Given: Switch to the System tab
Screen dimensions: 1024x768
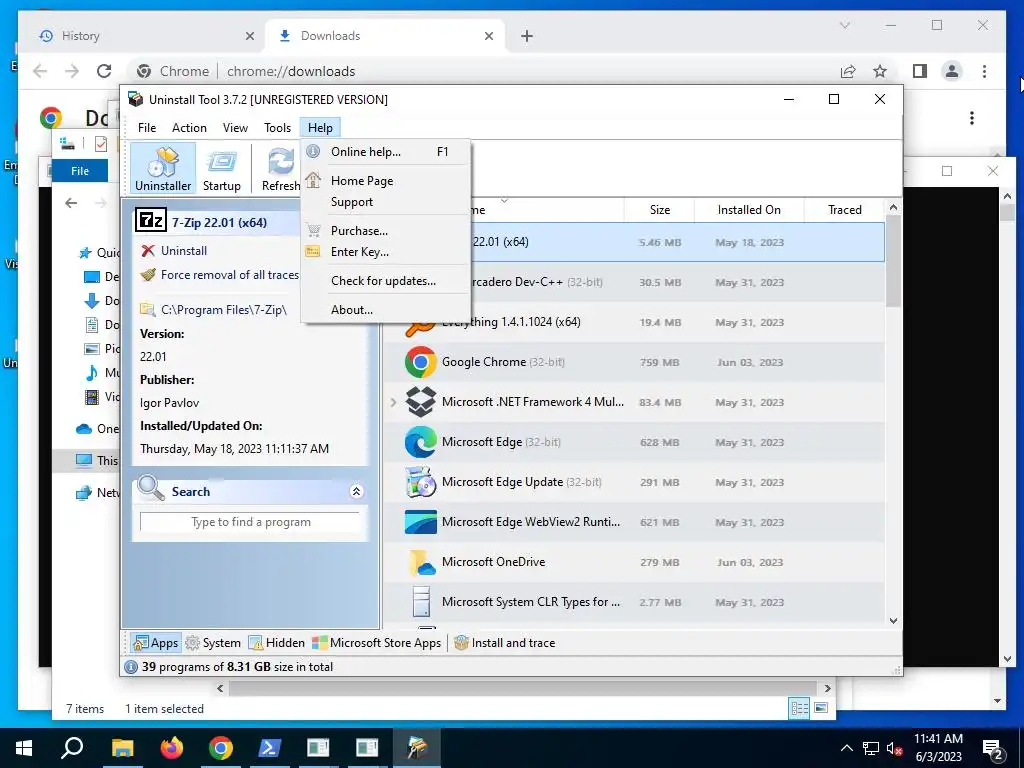Looking at the screenshot, I should [214, 643].
